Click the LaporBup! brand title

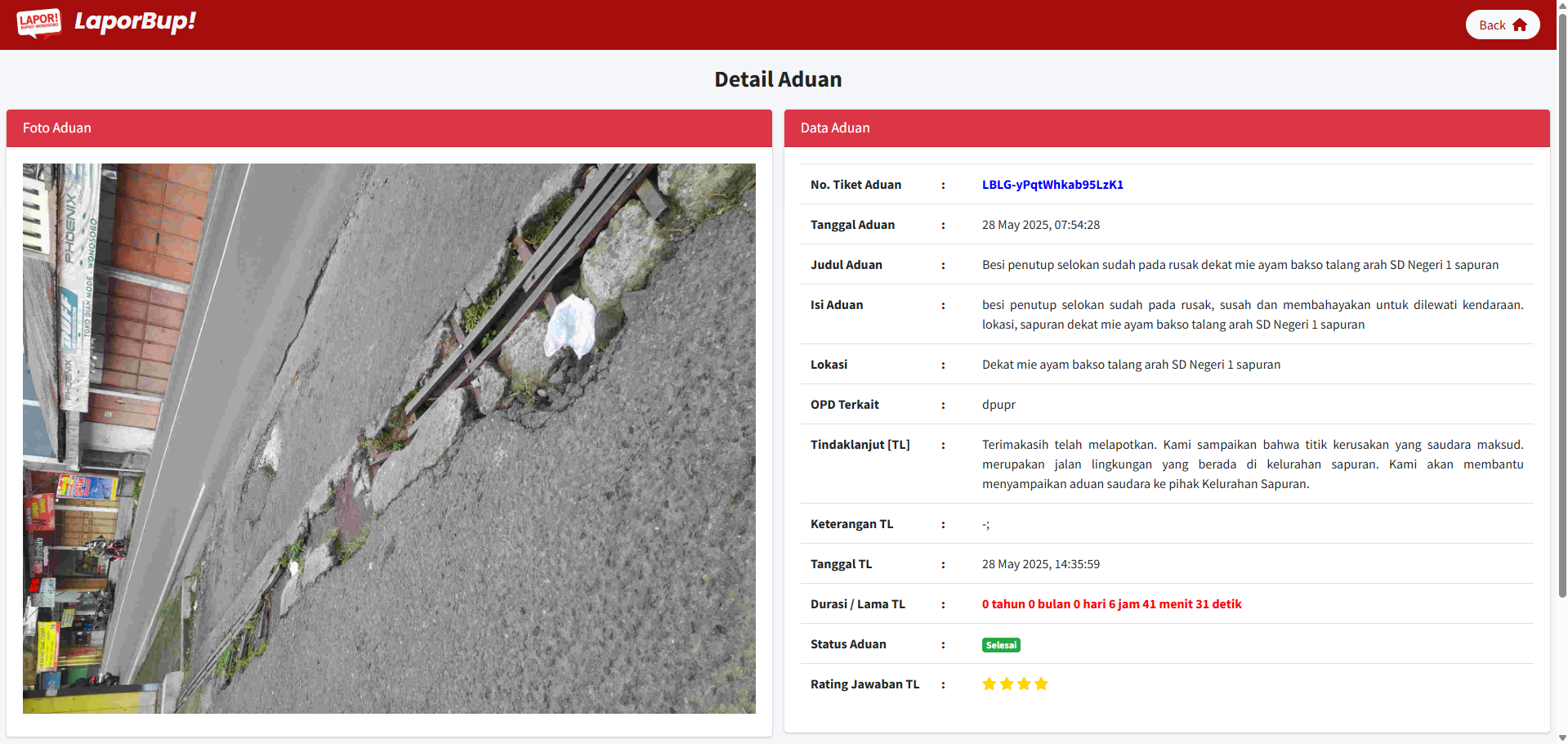click(135, 21)
